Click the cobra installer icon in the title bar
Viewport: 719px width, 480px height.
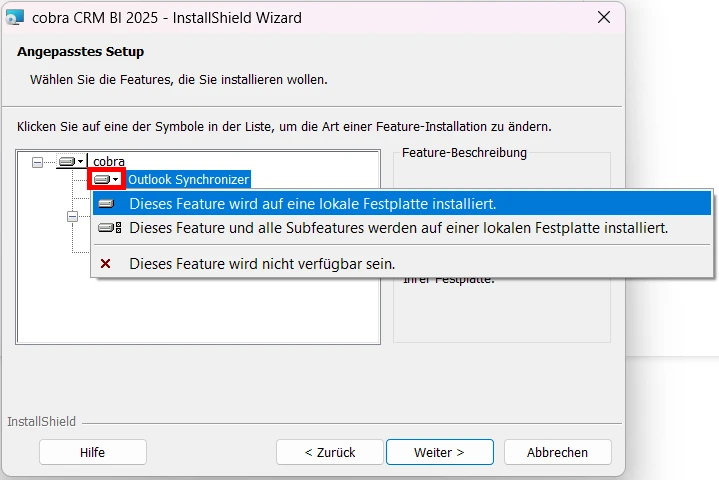[14, 17]
